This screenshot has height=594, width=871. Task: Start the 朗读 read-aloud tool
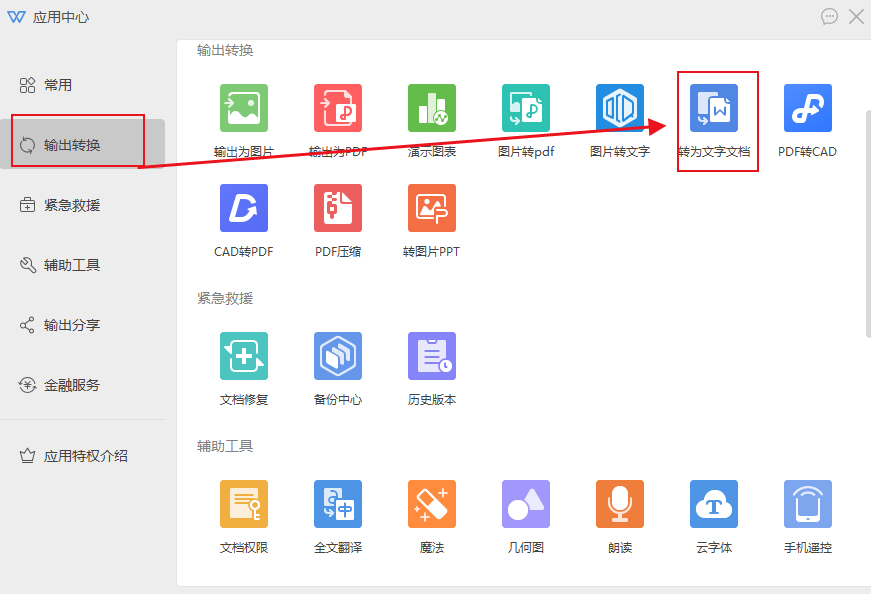(620, 504)
